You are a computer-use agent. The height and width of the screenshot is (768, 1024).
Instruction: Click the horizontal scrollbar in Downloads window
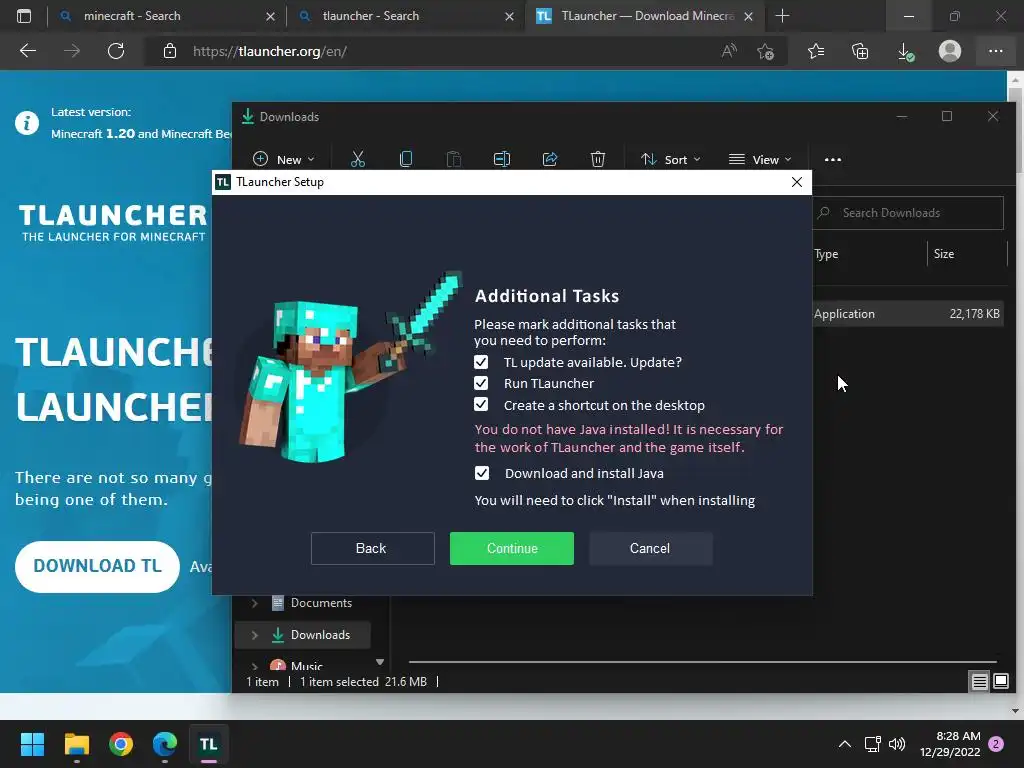[702, 662]
